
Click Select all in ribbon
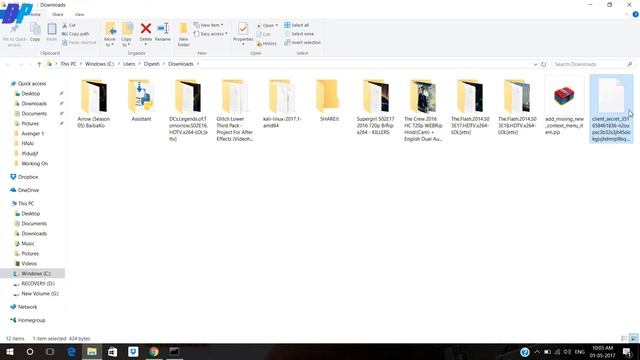(296, 25)
